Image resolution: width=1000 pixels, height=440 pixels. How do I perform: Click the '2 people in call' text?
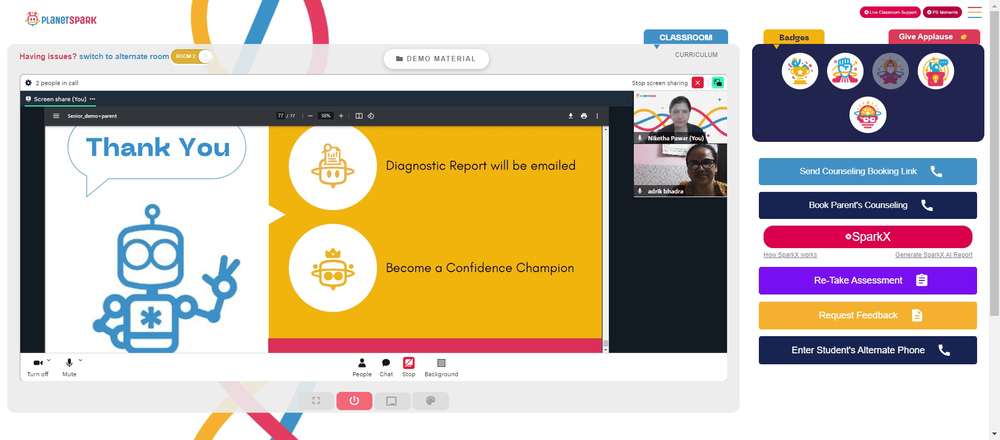click(57, 83)
